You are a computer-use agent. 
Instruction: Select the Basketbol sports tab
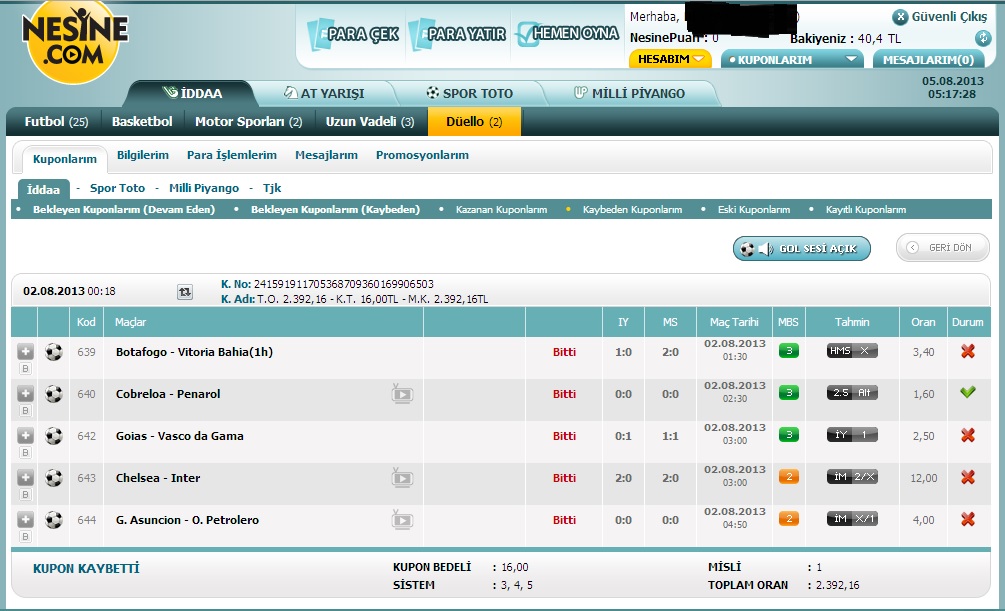[x=142, y=122]
